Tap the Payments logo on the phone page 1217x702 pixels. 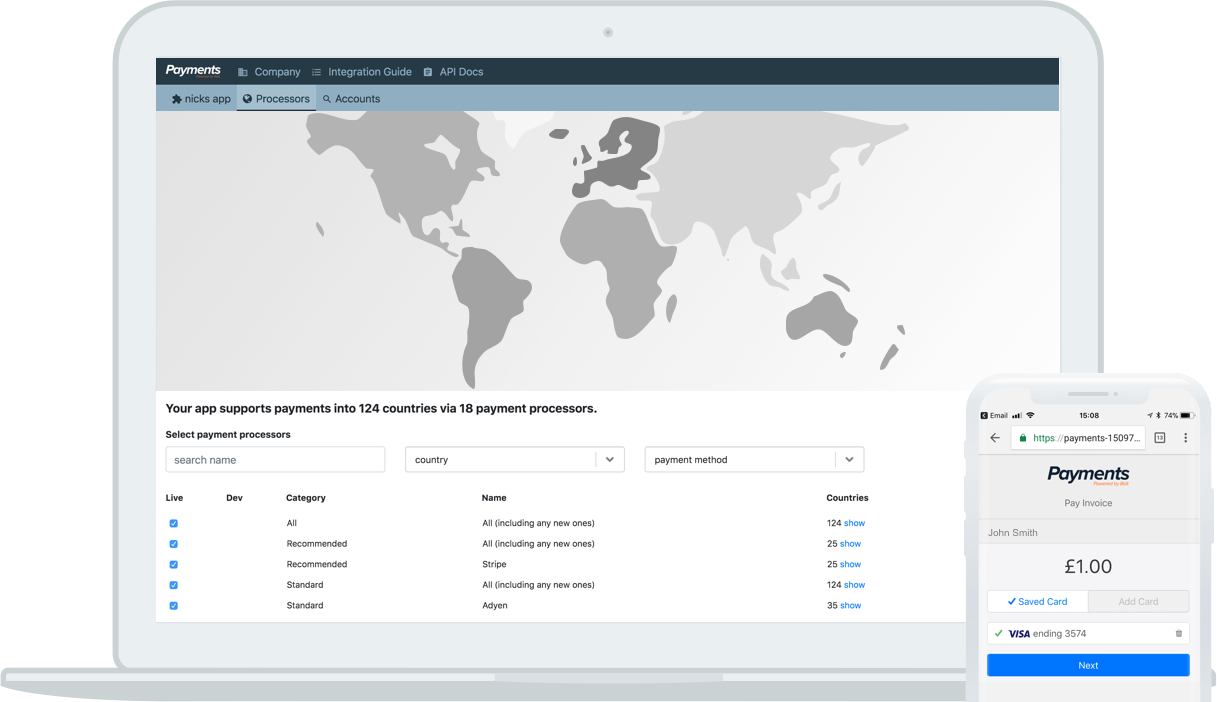click(1088, 475)
